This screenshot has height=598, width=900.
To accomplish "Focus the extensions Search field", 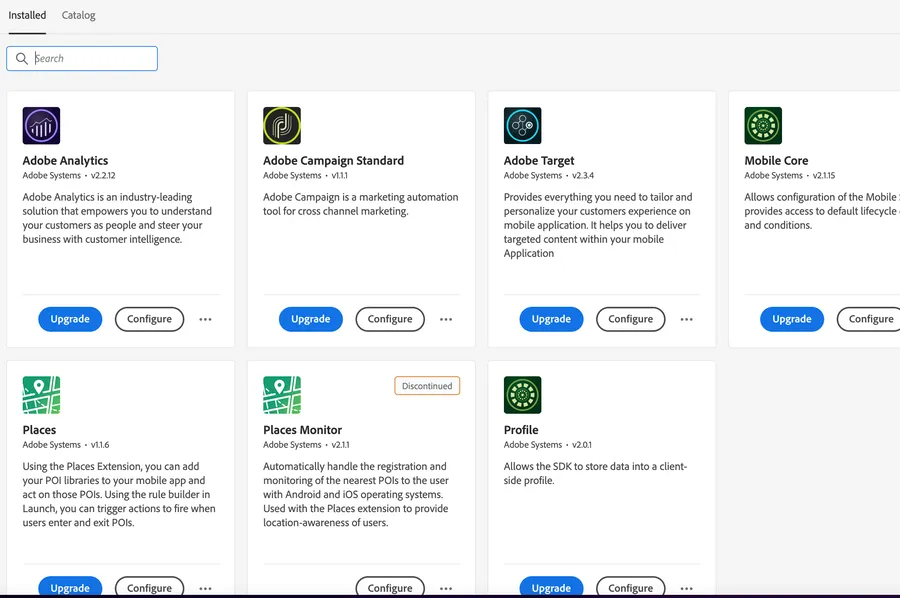I will (x=82, y=59).
